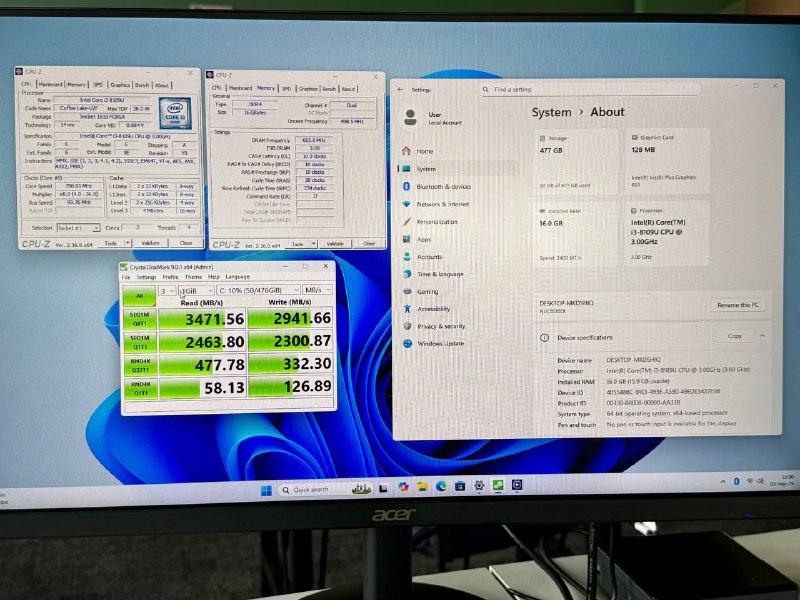Click Validate in left CPU-Z window
This screenshot has width=800, height=600.
coord(150,243)
